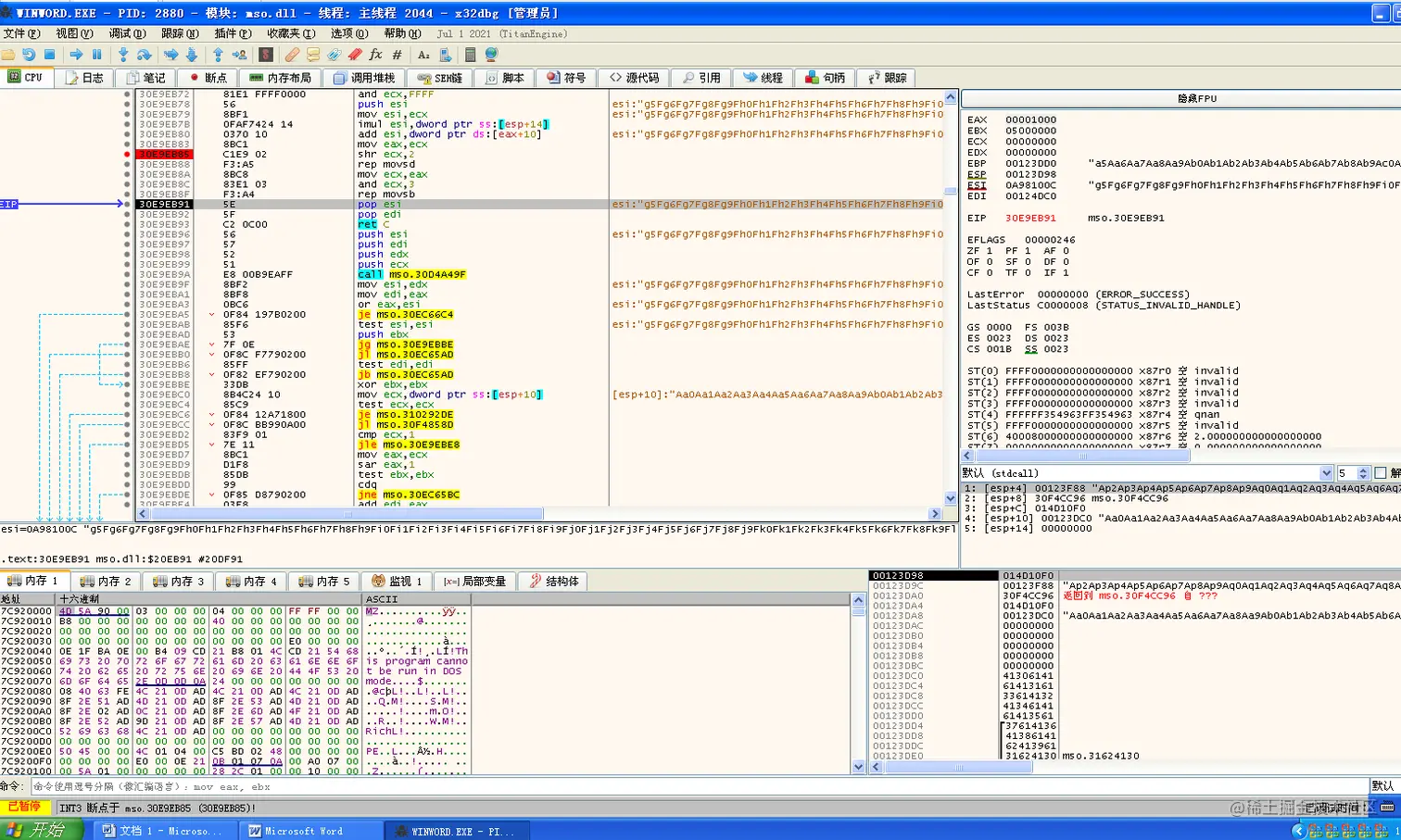Click the run arrow toolbar icon
Image resolution: width=1401 pixels, height=840 pixels.
click(76, 55)
